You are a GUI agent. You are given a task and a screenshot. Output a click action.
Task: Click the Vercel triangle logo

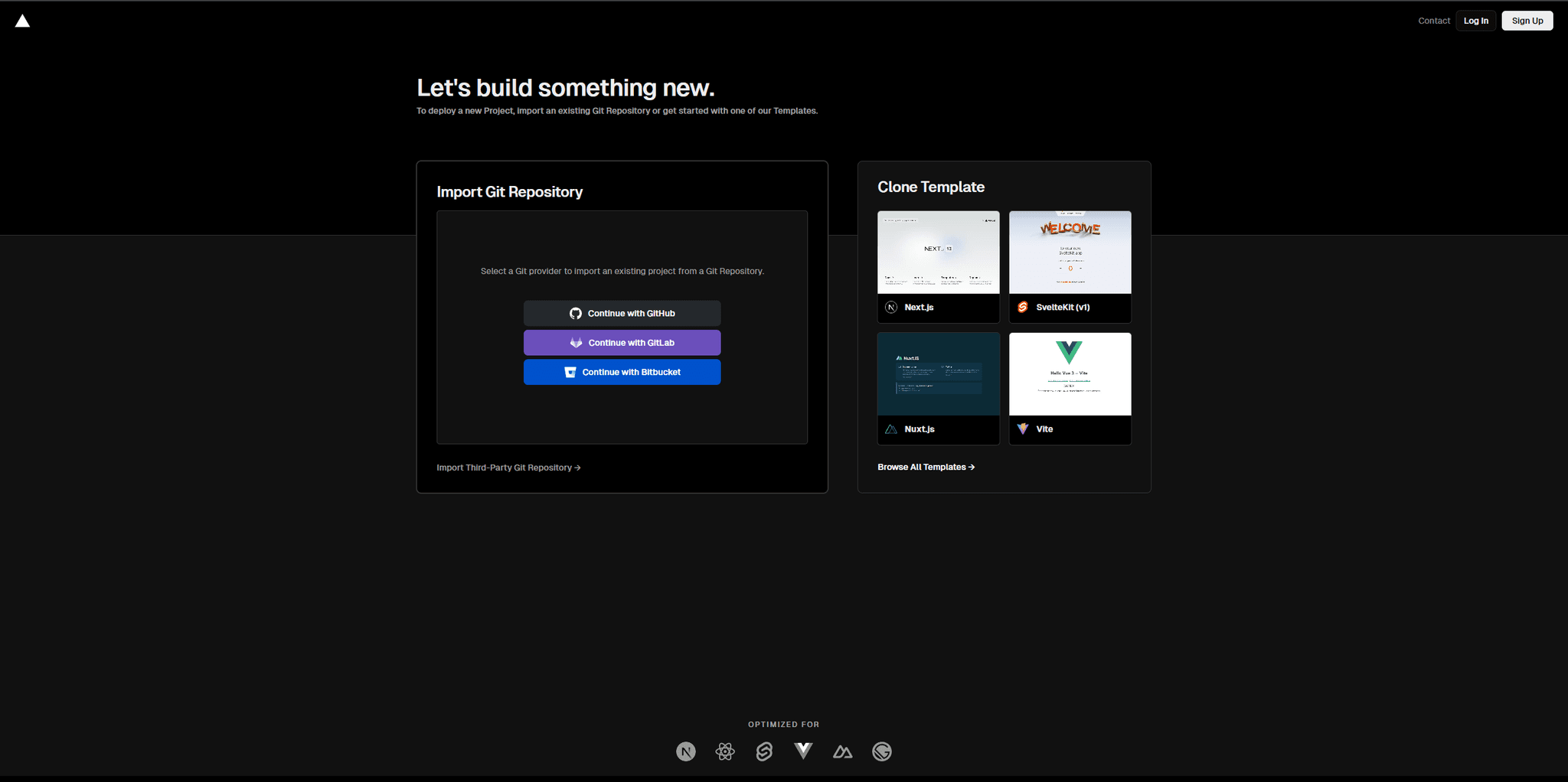(22, 21)
